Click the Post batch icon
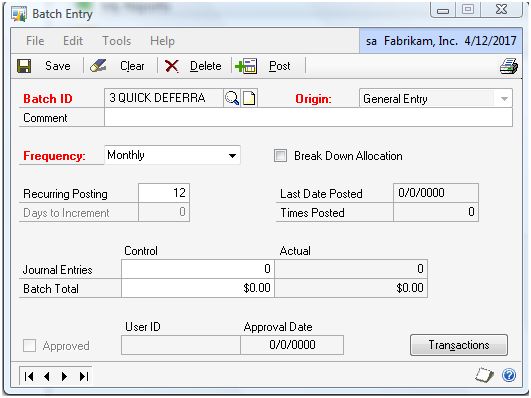The width and height of the screenshot is (531, 398). click(x=246, y=66)
